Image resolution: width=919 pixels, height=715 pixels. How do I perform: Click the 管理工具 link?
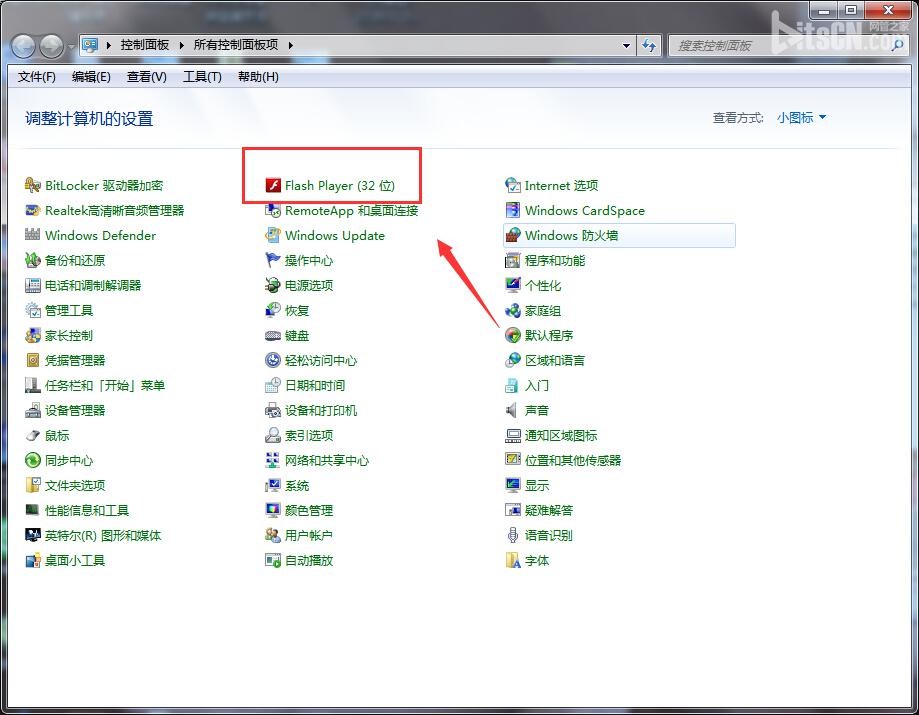(x=69, y=311)
